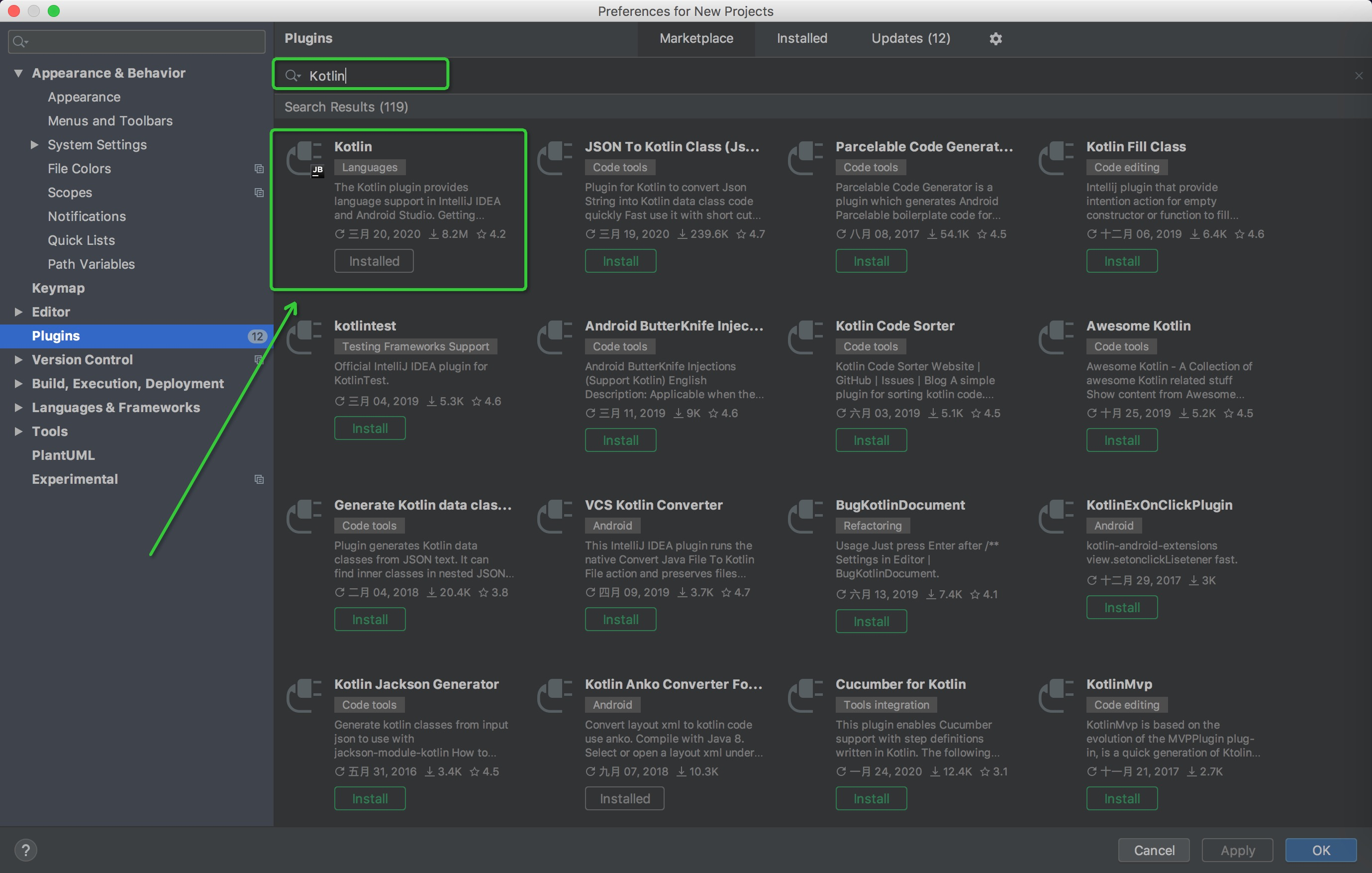Click the Awesome Kotlin plugin icon
The image size is (1372, 873).
click(x=1056, y=337)
